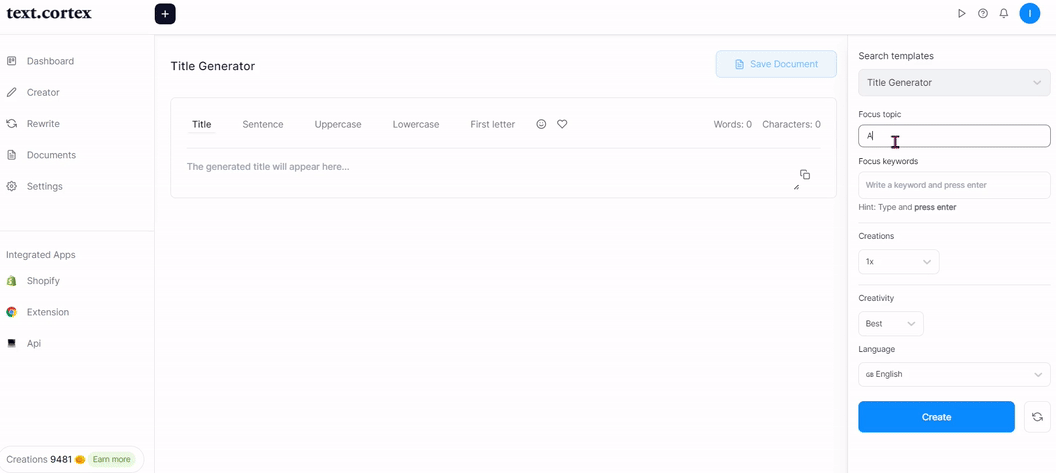1056x473 pixels.
Task: Click the Shopify bag icon
Action: pyautogui.click(x=11, y=281)
